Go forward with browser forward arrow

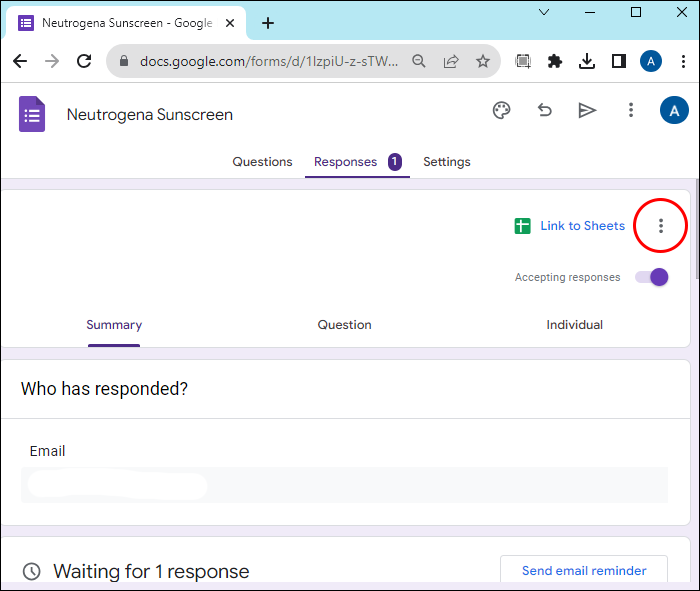52,61
